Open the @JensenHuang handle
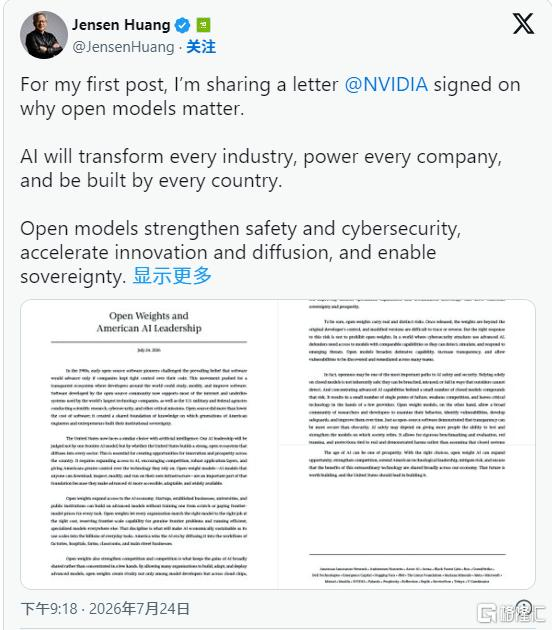Image resolution: width=552 pixels, height=630 pixels. tap(123, 47)
